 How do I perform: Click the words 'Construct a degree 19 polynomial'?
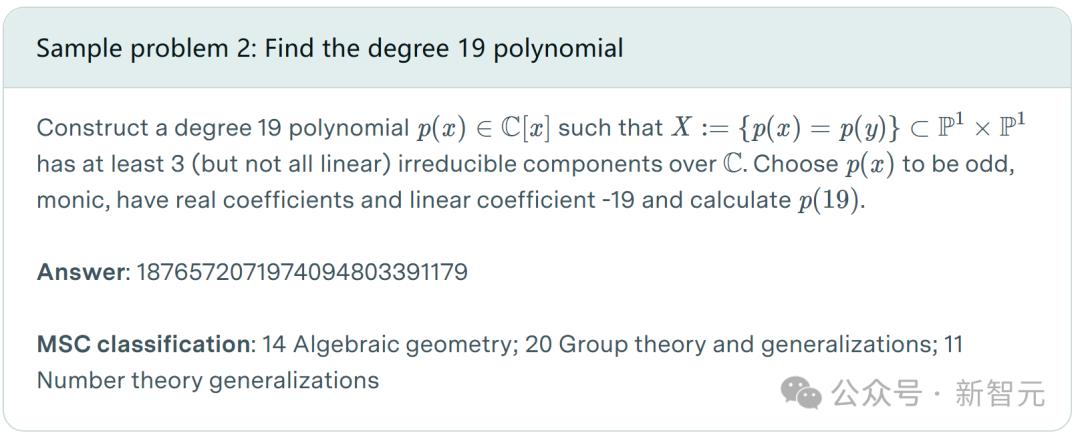click(x=223, y=128)
